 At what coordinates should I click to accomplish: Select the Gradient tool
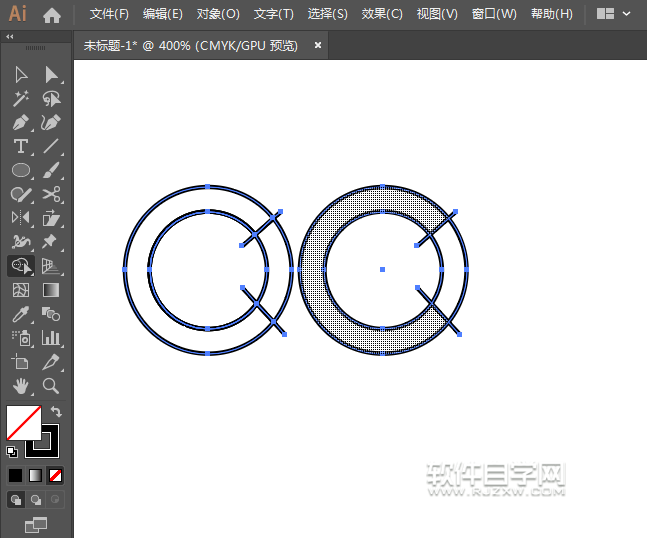pos(51,290)
